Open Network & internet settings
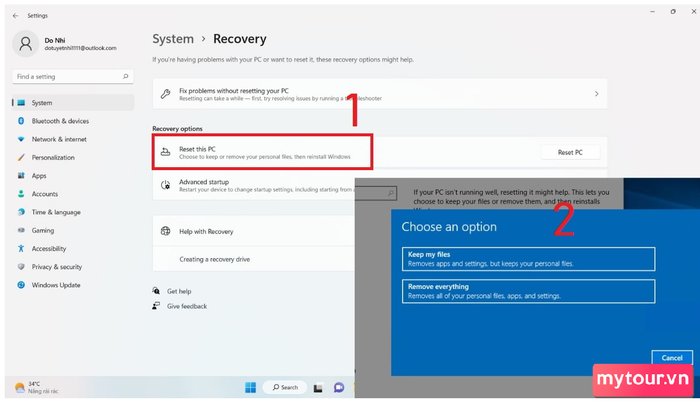Screen dimensions: 700x405 pyautogui.click(x=73, y=139)
